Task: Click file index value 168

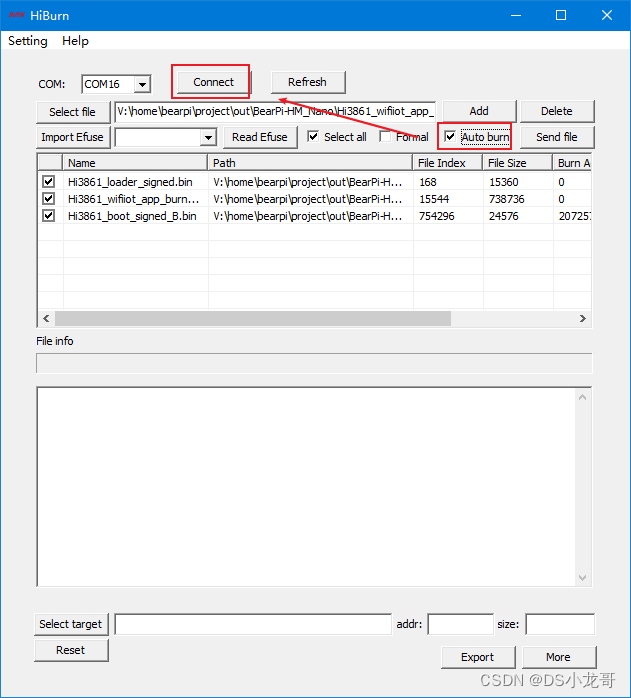Action: click(x=428, y=182)
